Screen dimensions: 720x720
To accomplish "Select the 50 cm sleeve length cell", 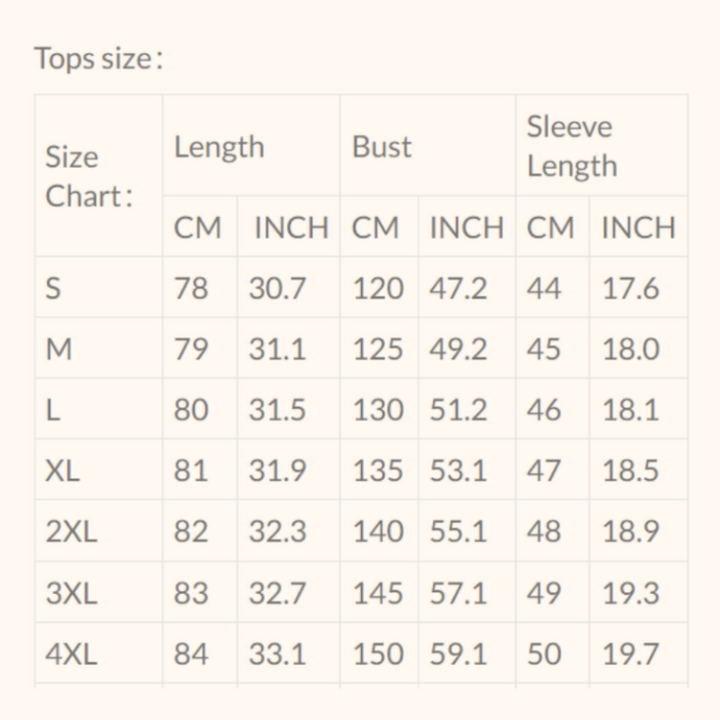I will coord(544,654).
